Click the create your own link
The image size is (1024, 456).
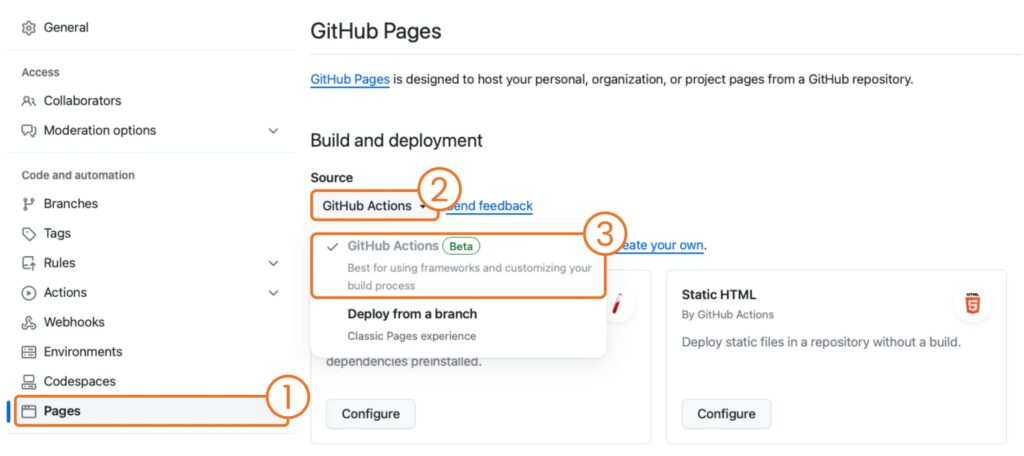660,246
